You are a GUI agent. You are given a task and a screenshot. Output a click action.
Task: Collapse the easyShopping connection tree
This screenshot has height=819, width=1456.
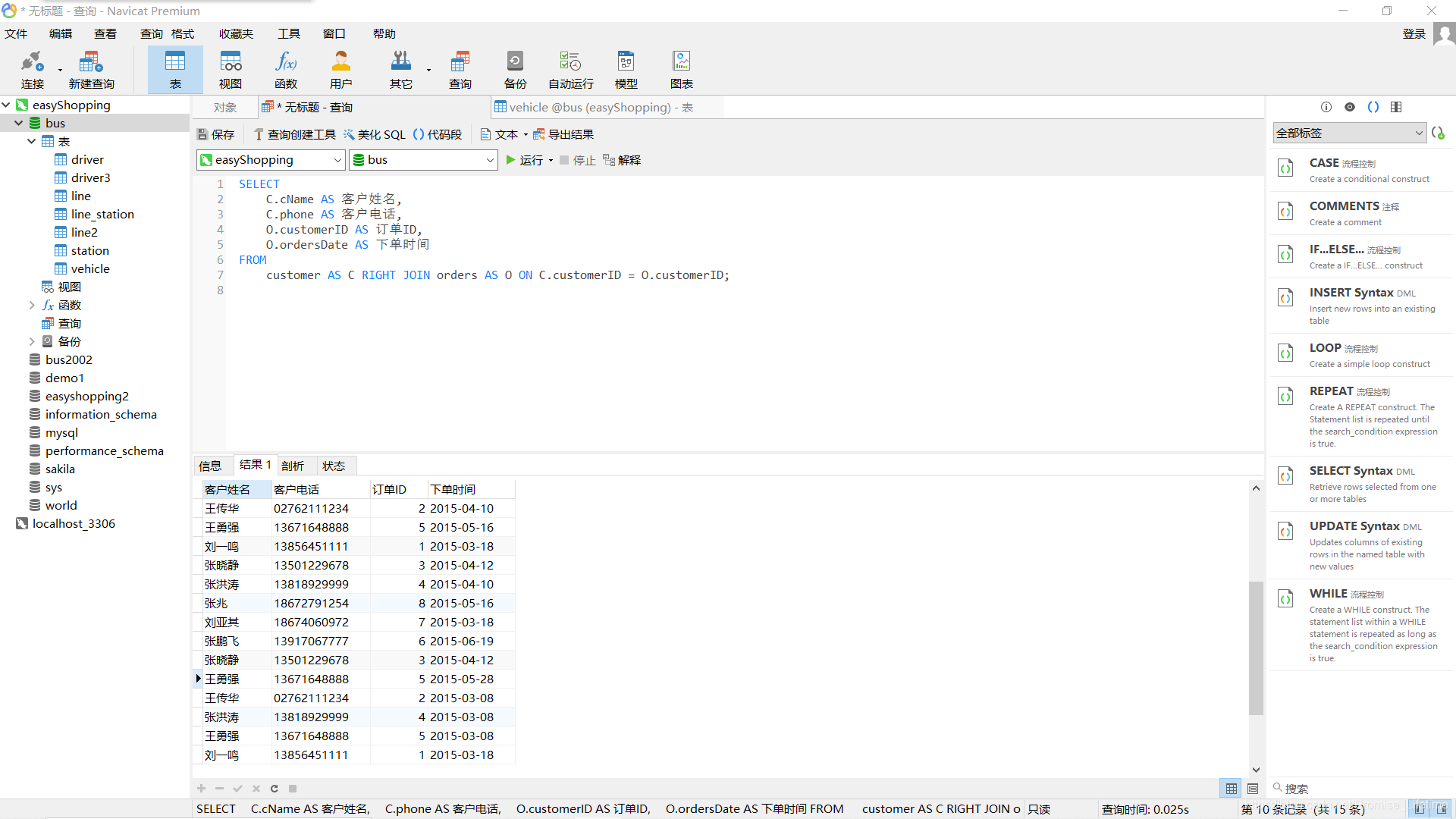6,105
